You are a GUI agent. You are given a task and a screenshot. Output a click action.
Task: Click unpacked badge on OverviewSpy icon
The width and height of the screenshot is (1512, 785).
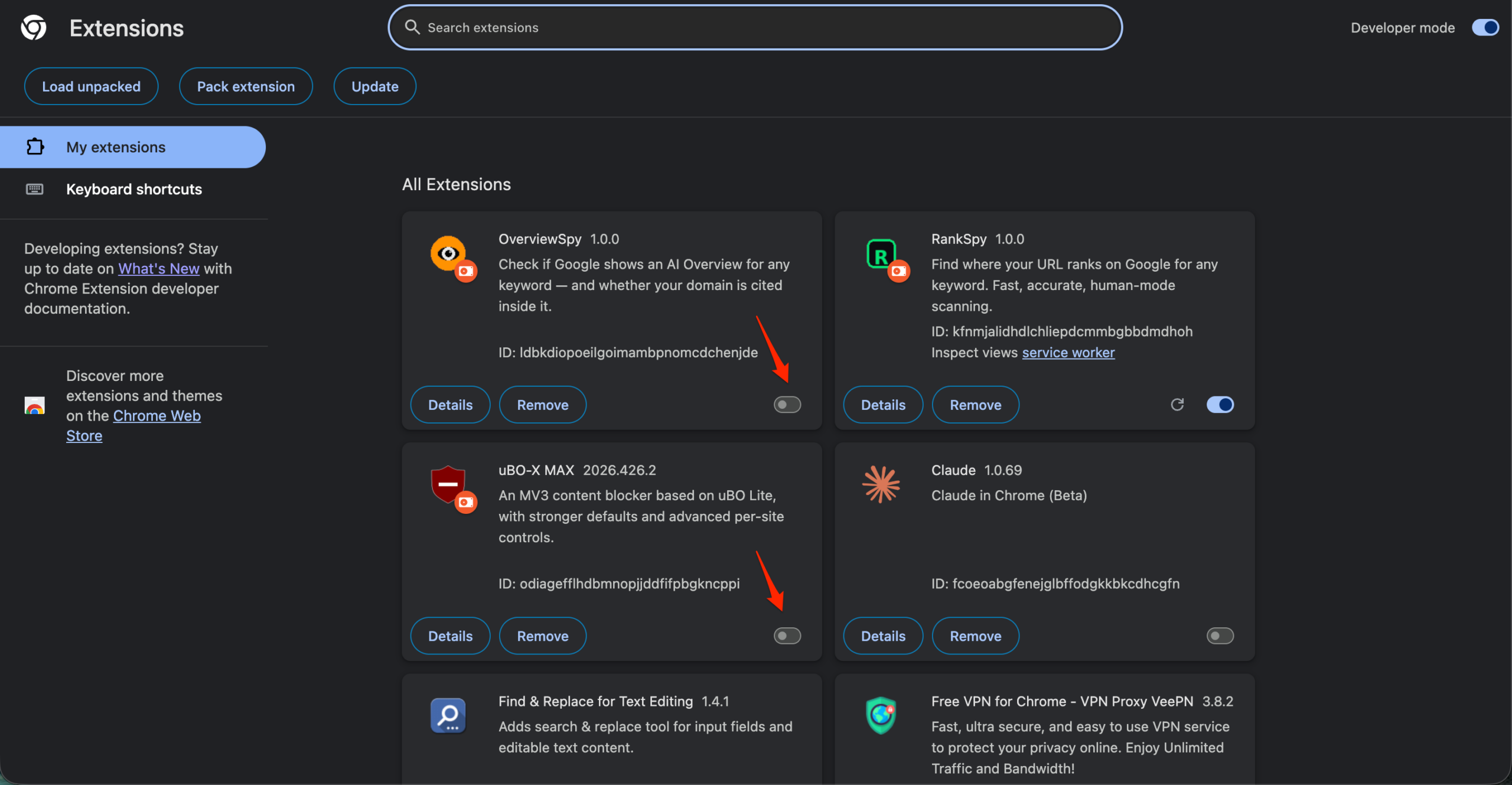pos(466,271)
